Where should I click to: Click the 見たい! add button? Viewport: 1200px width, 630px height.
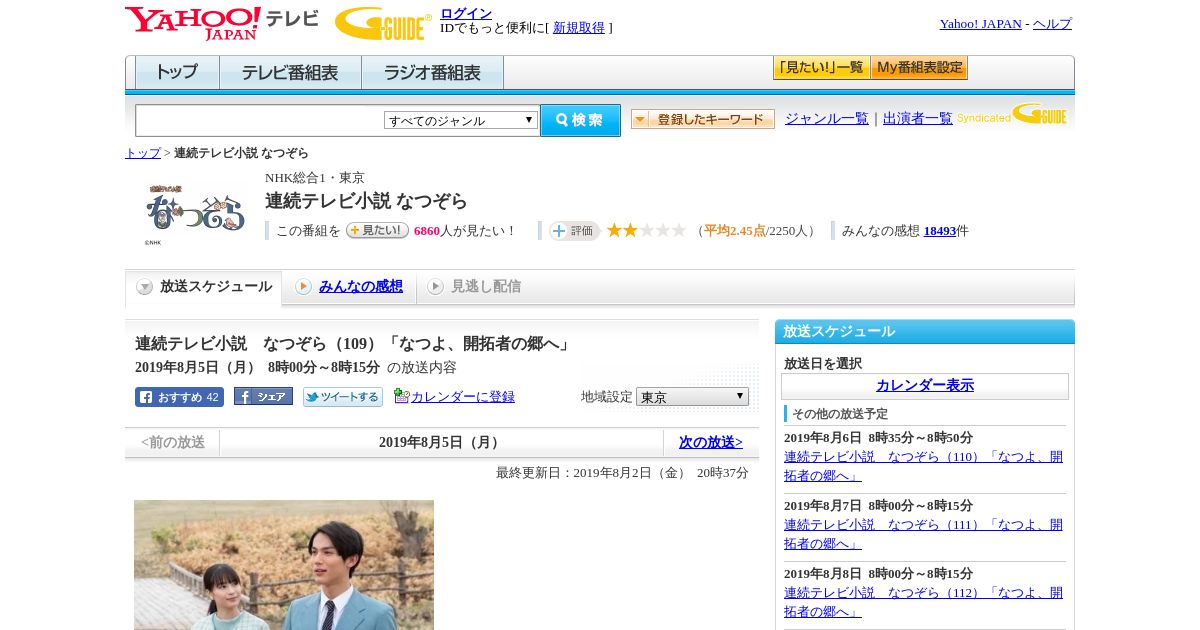pos(377,230)
